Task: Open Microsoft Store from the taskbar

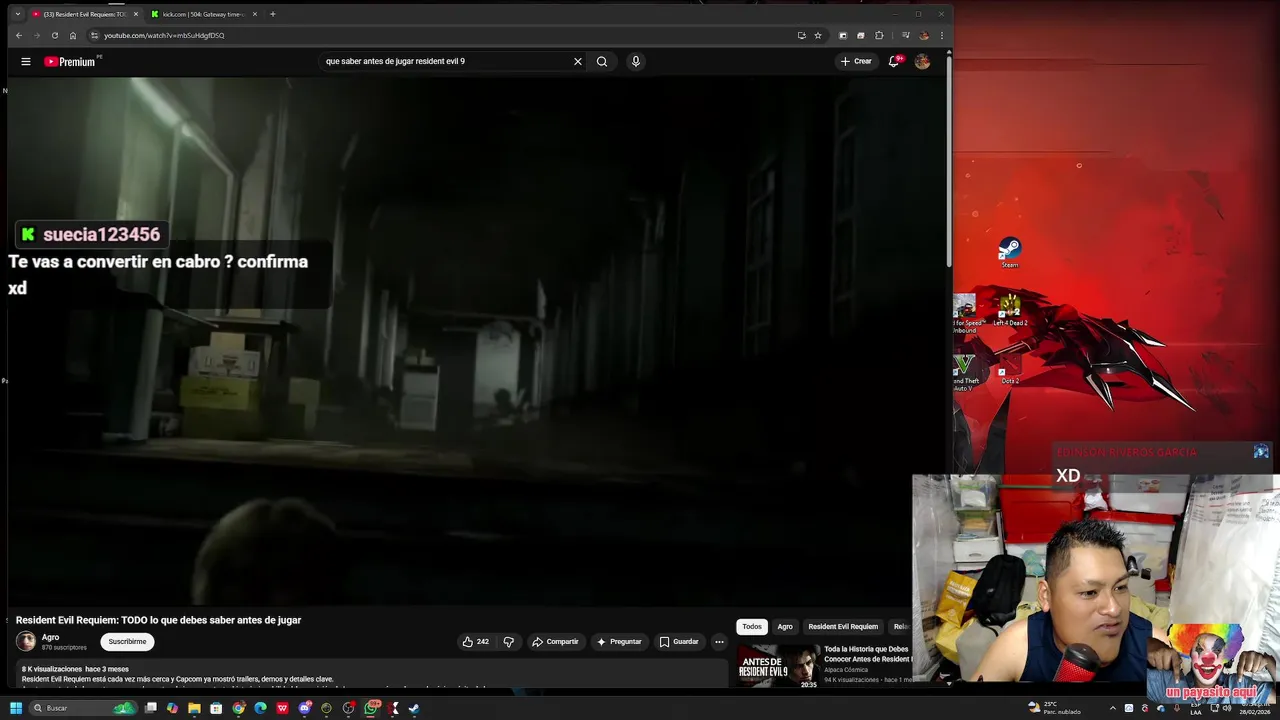Action: pyautogui.click(x=216, y=708)
